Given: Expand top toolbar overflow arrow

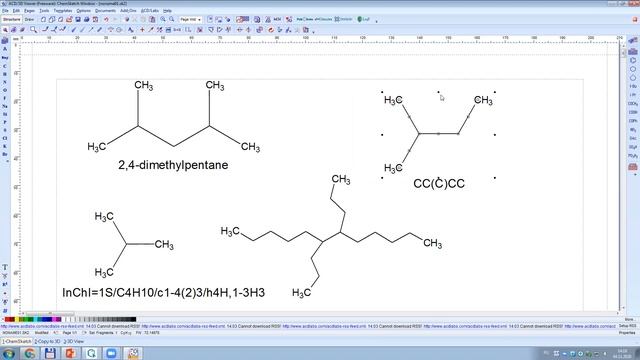Looking at the screenshot, I should (x=376, y=20).
